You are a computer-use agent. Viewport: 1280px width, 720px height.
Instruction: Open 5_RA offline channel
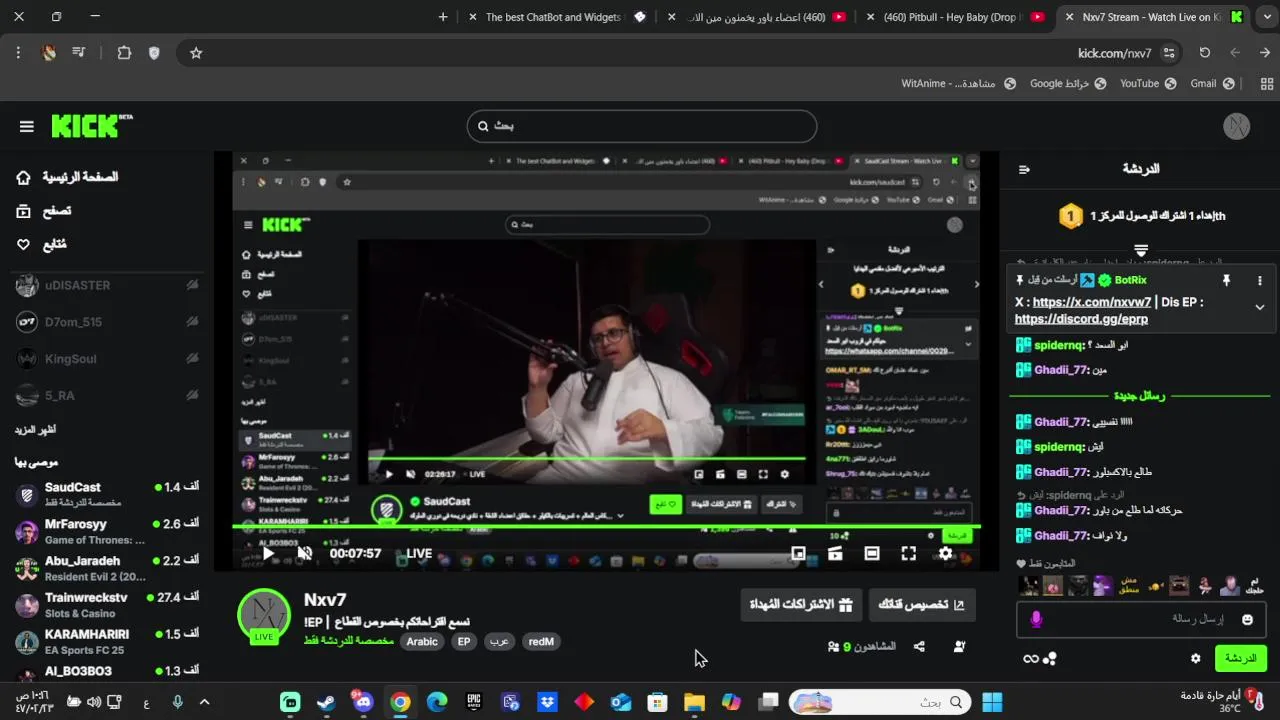(106, 396)
